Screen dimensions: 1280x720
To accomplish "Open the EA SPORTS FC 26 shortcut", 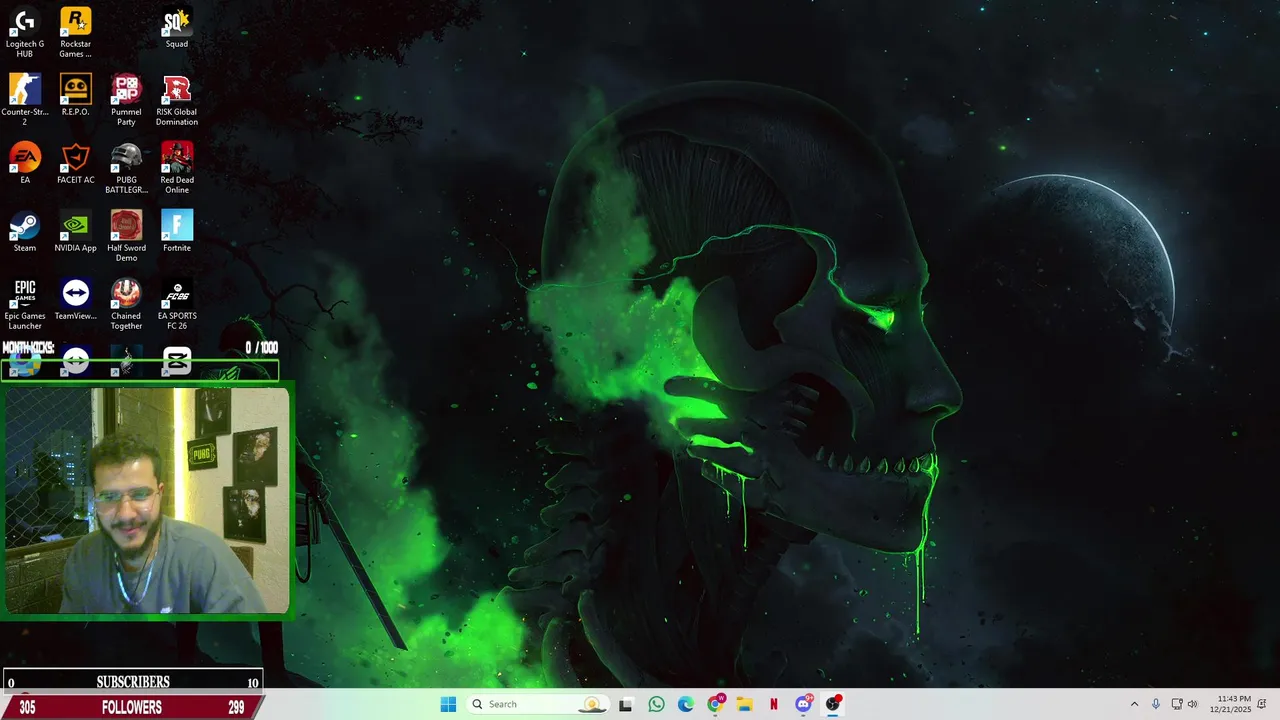I will click(177, 304).
